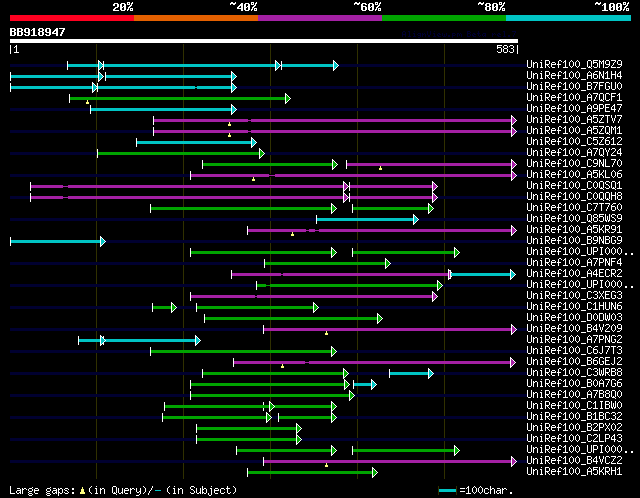Click the green alignment bar in B2PX02 row

[249, 429]
